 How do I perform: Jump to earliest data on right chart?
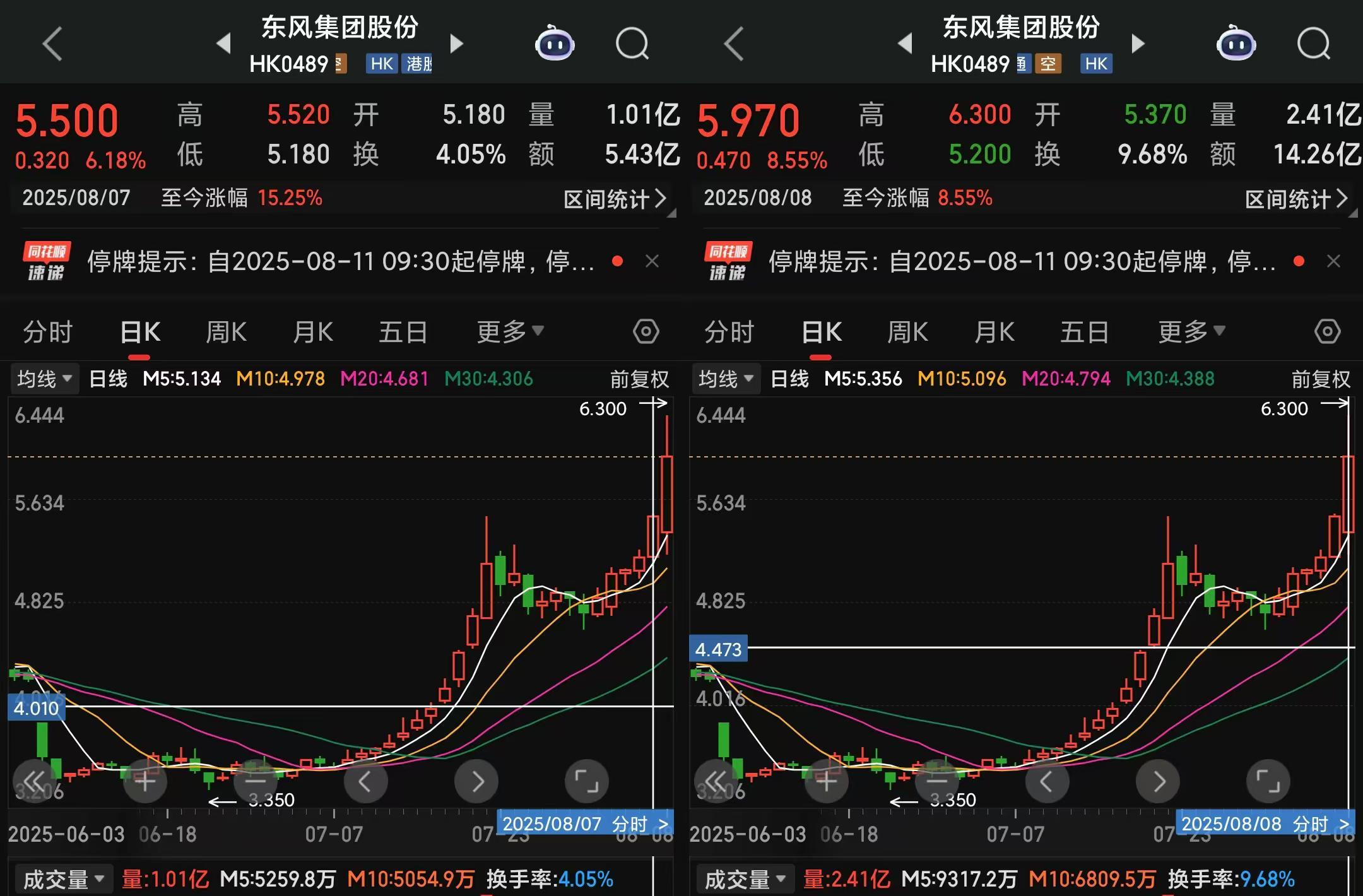[x=716, y=781]
